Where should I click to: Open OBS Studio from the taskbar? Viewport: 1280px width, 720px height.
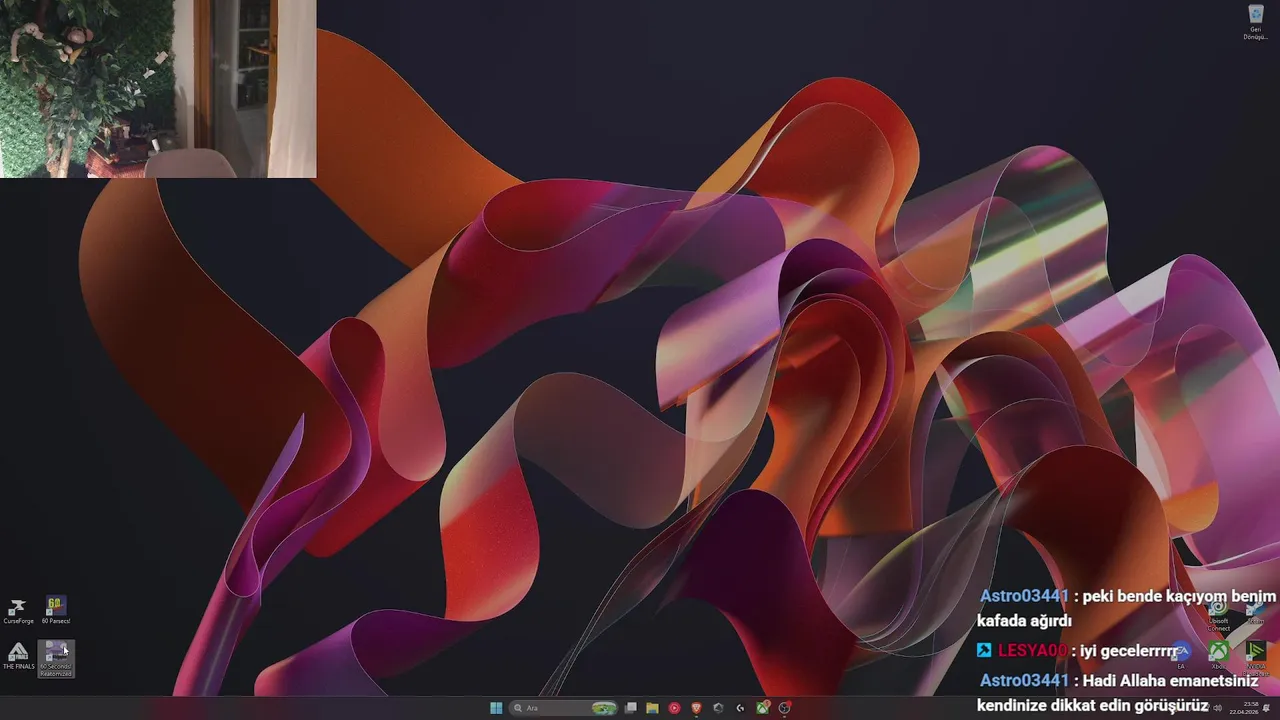point(784,708)
